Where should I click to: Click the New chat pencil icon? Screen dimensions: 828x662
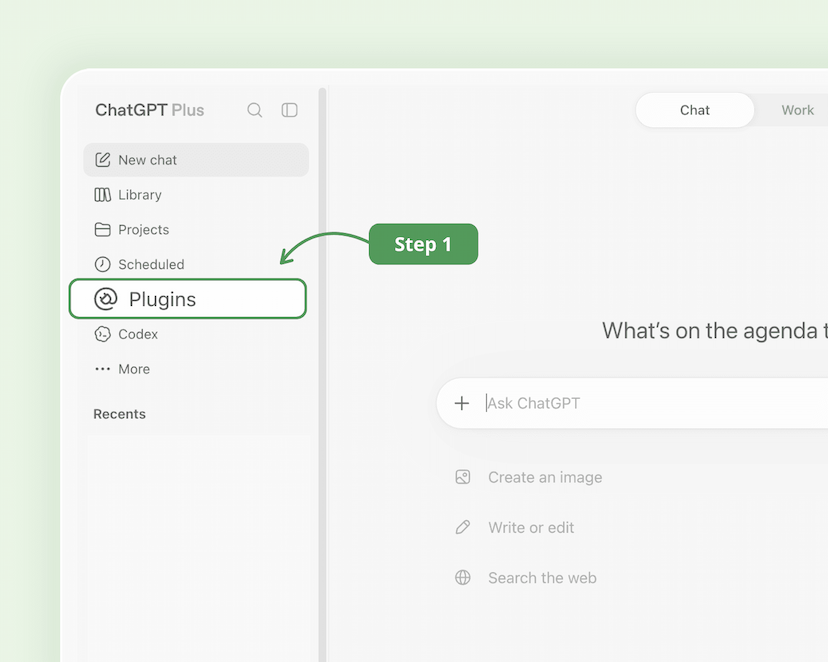(x=102, y=159)
